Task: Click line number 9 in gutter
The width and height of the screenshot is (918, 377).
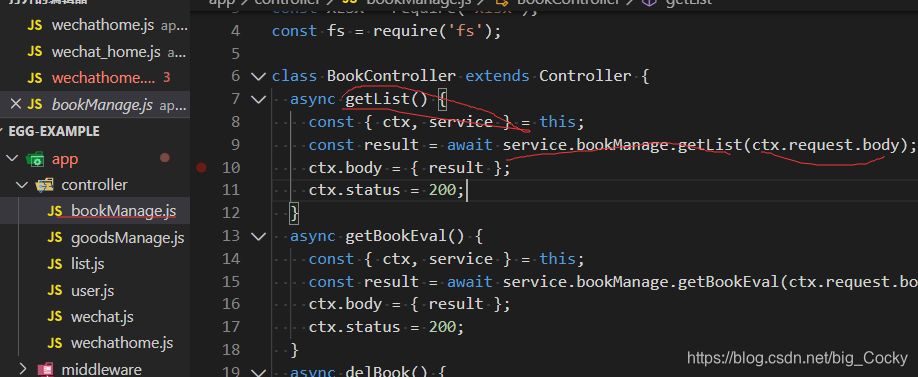Action: [x=235, y=145]
